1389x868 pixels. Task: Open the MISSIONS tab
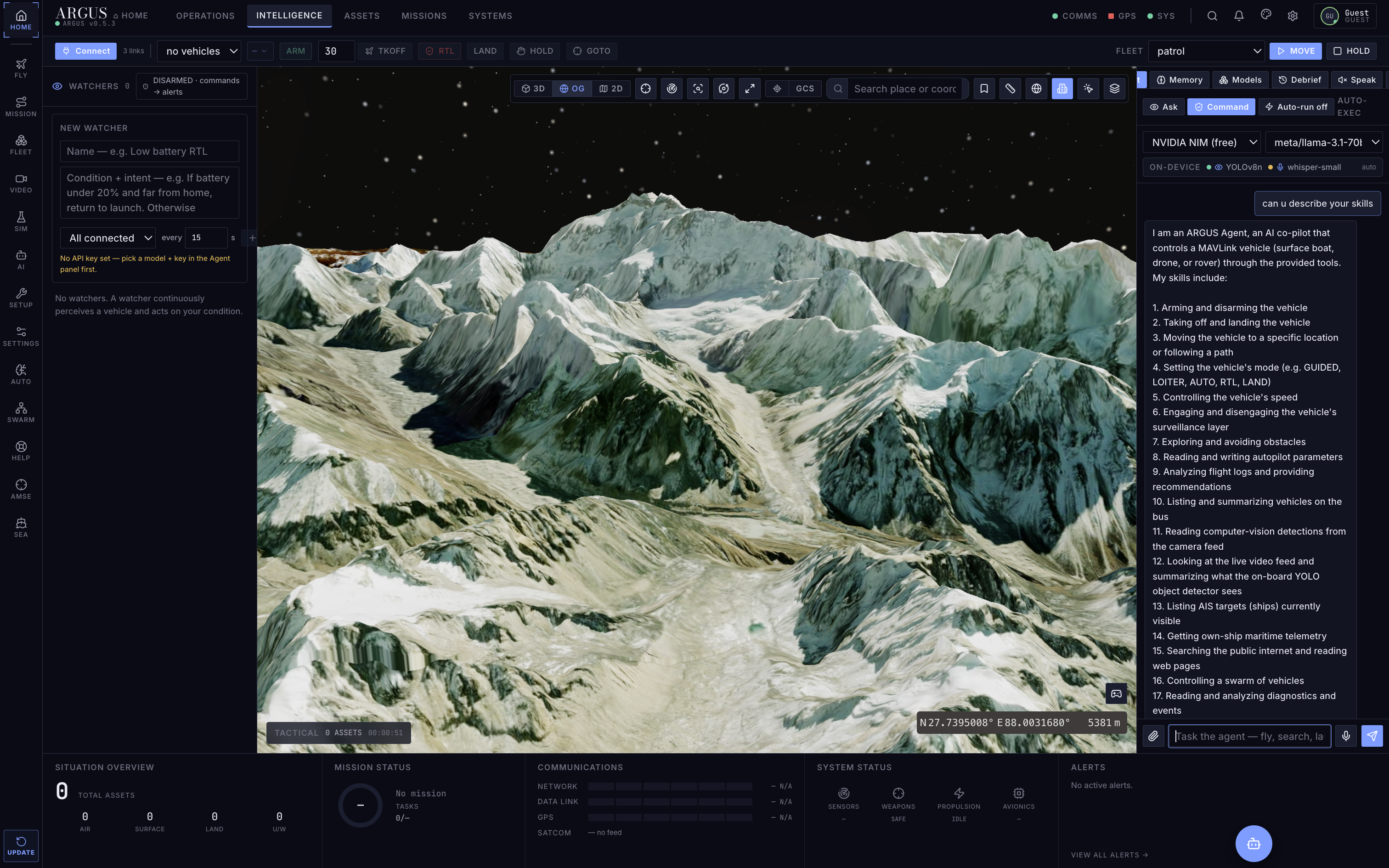424,16
